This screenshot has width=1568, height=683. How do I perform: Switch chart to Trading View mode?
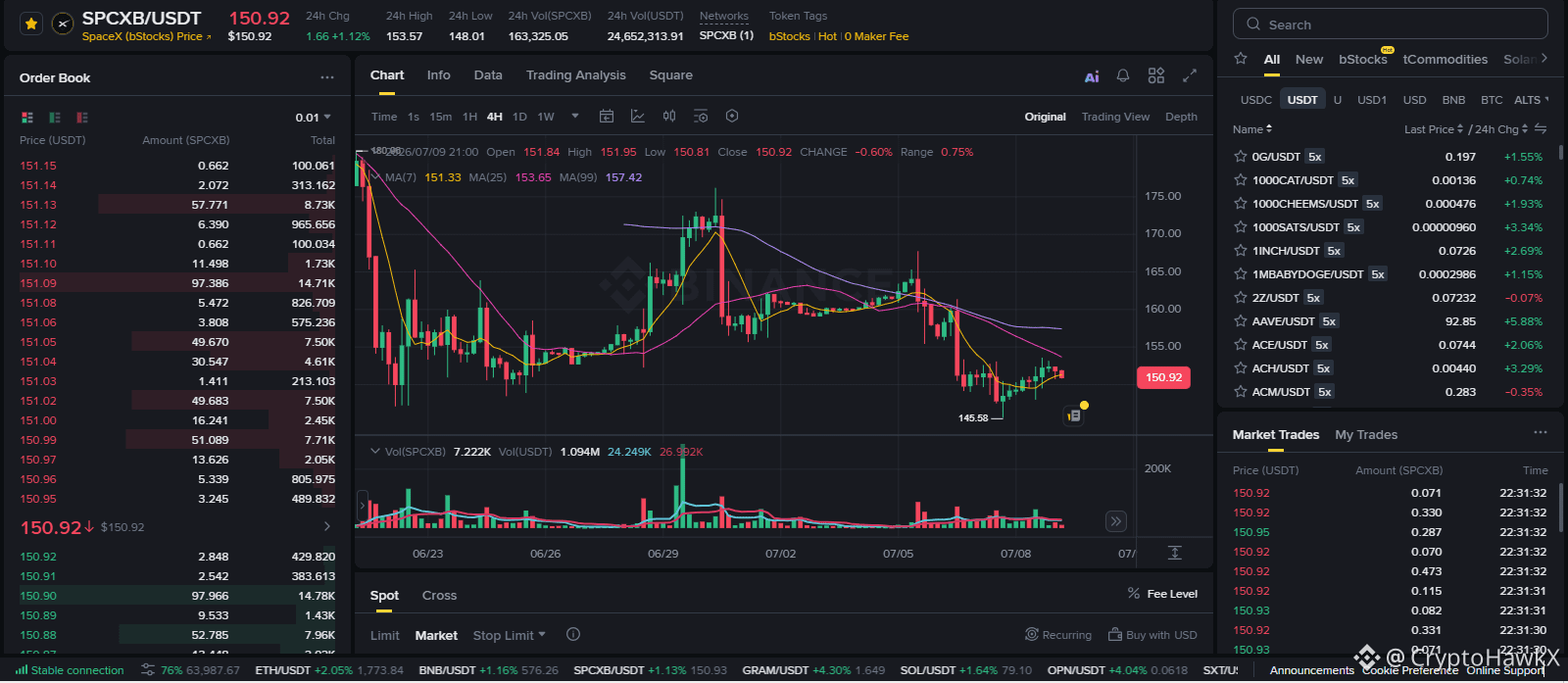(x=1115, y=117)
